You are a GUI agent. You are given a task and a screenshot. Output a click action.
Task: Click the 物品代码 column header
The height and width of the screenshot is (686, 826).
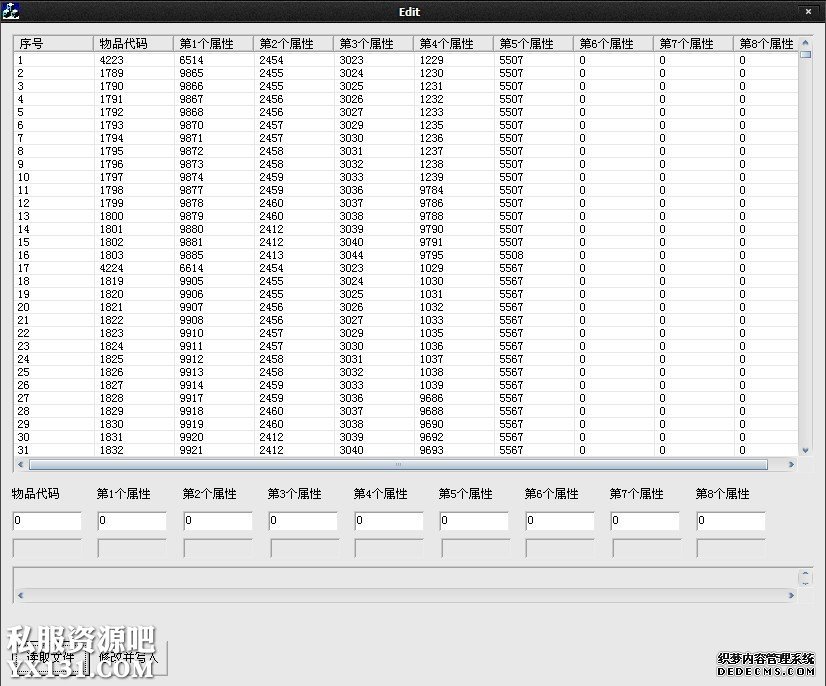pos(133,44)
